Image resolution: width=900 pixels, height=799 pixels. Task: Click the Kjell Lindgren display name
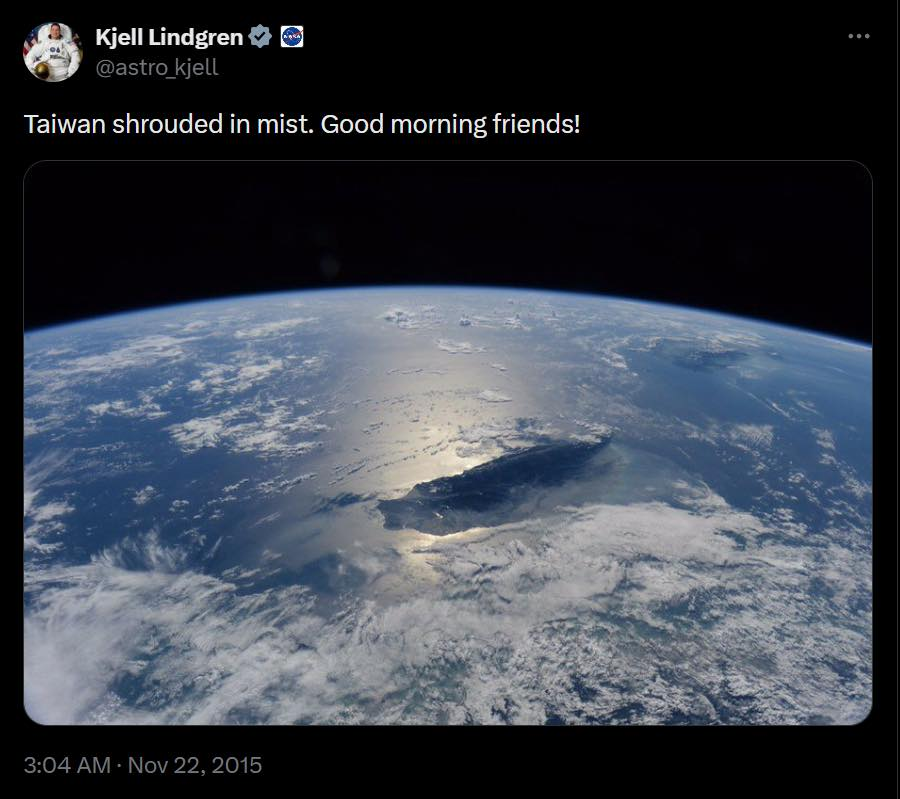(x=169, y=37)
